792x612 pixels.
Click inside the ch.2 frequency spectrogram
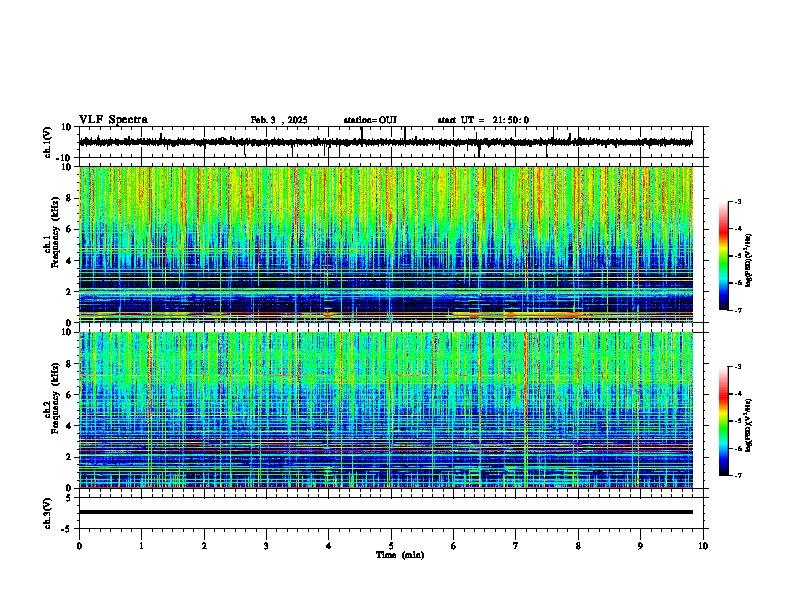[x=386, y=410]
